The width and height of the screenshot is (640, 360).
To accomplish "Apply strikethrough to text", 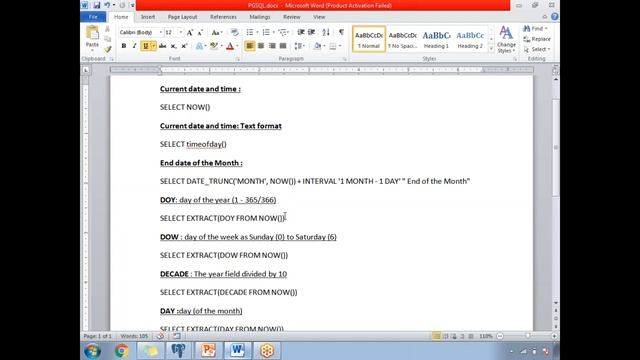I will point(162,46).
